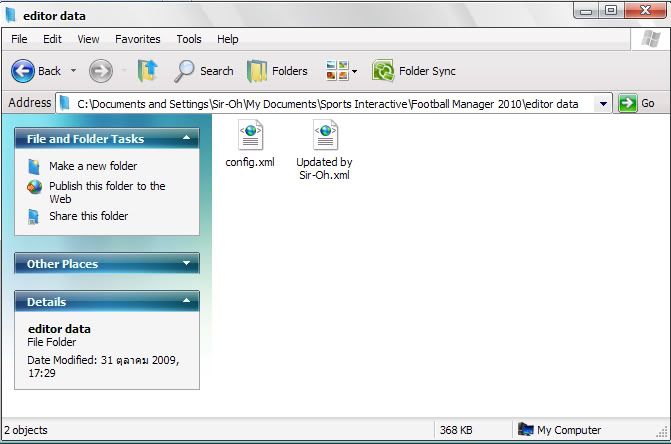Click the config.xml file name label
The height and width of the screenshot is (444, 671).
pyautogui.click(x=250, y=162)
